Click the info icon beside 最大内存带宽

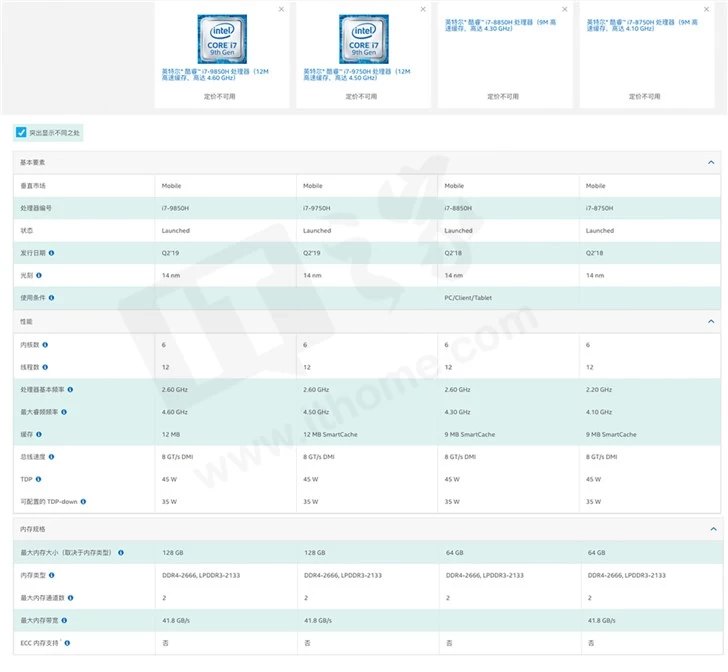[x=66, y=620]
